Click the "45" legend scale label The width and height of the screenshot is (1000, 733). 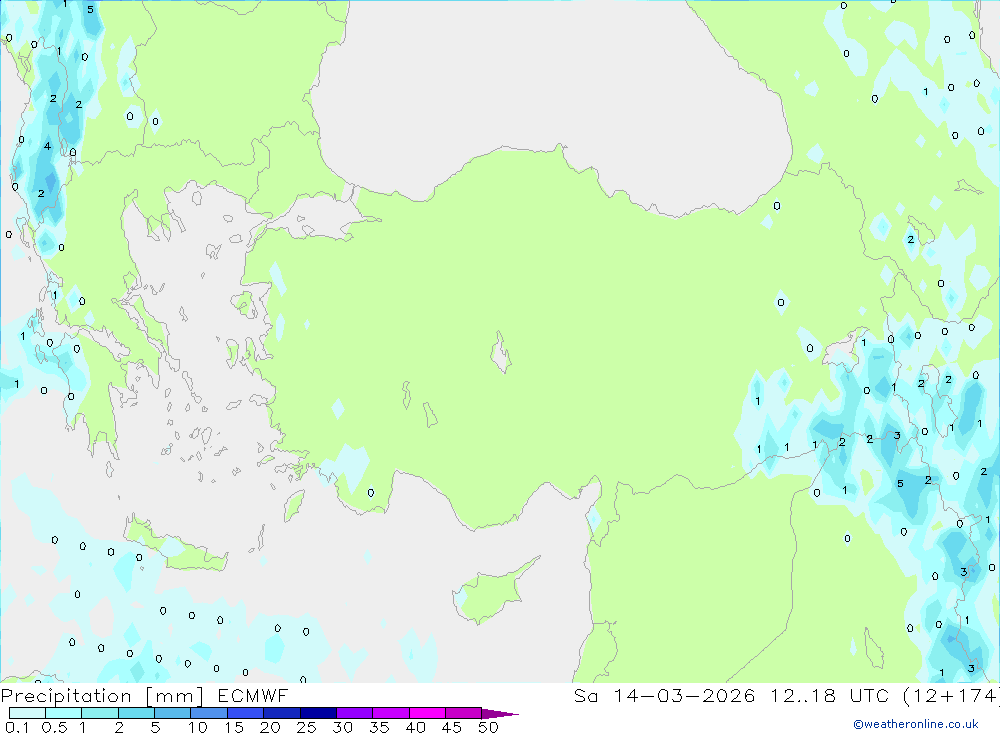(x=452, y=727)
